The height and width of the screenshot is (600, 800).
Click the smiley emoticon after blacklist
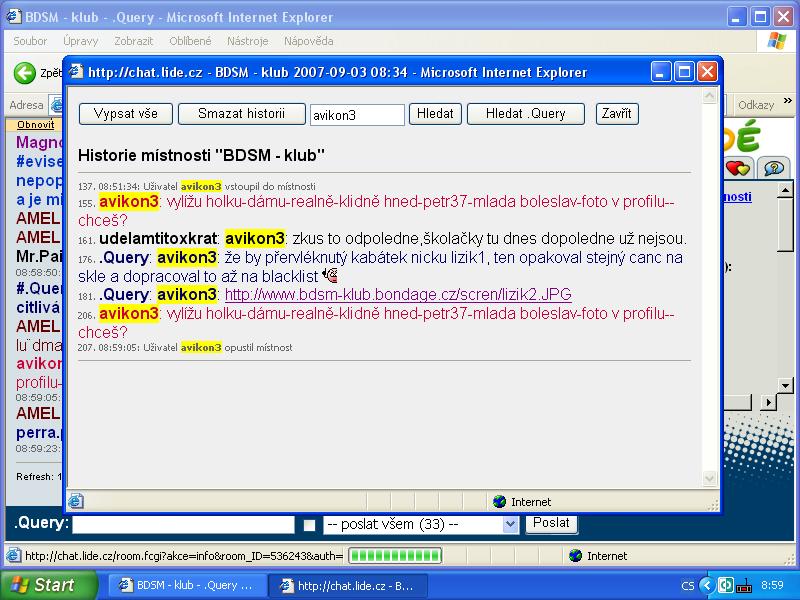click(330, 276)
